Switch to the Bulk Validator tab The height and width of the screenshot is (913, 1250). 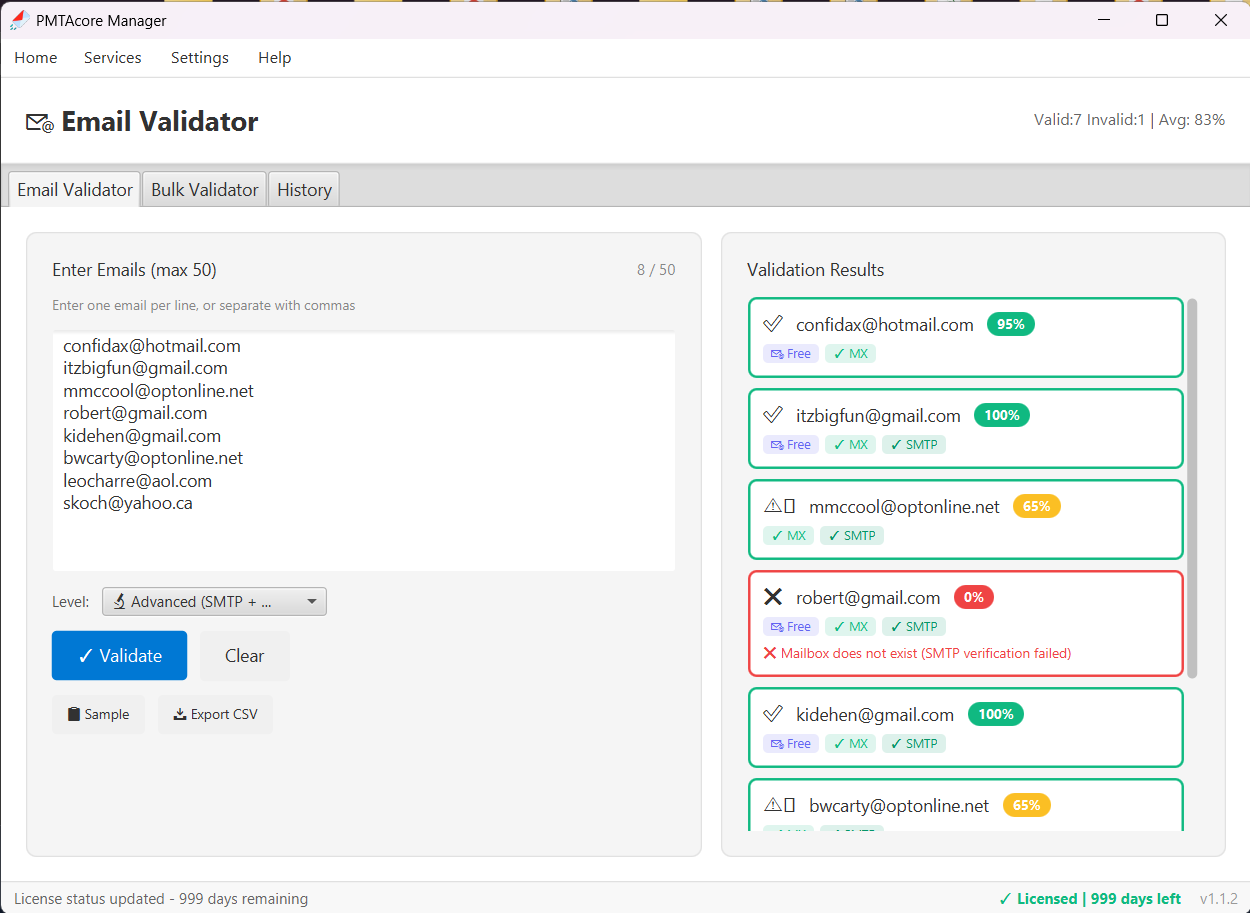203,189
